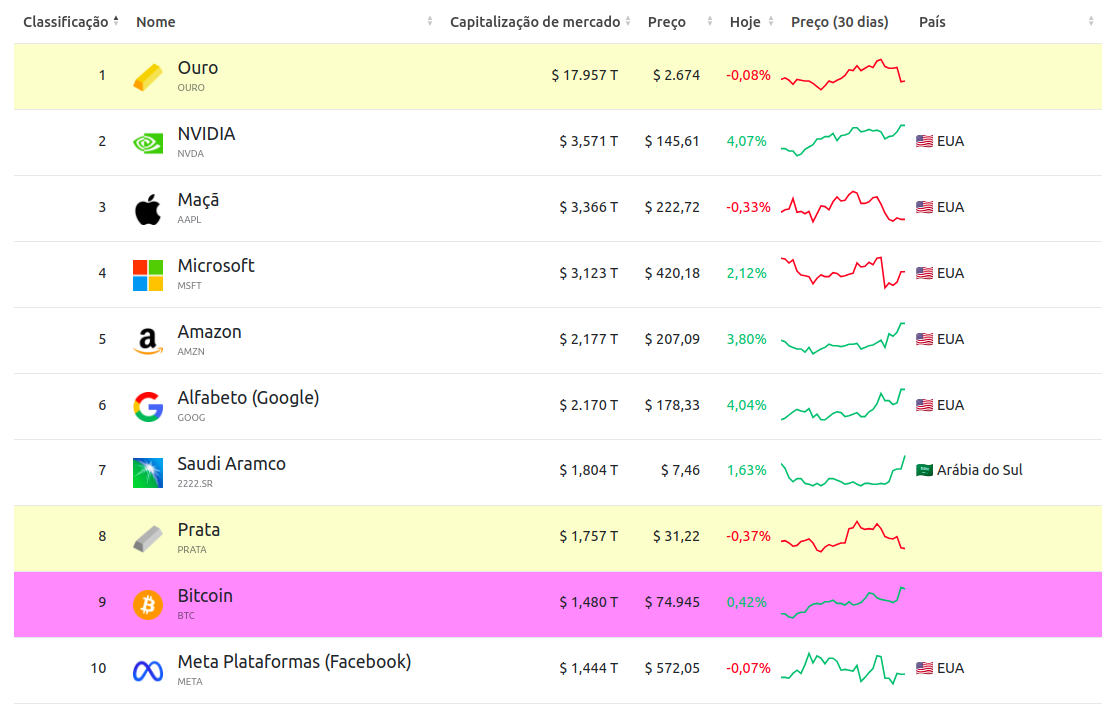Click the $ 74.945 Bitcoin price
The image size is (1116, 705).
(672, 603)
